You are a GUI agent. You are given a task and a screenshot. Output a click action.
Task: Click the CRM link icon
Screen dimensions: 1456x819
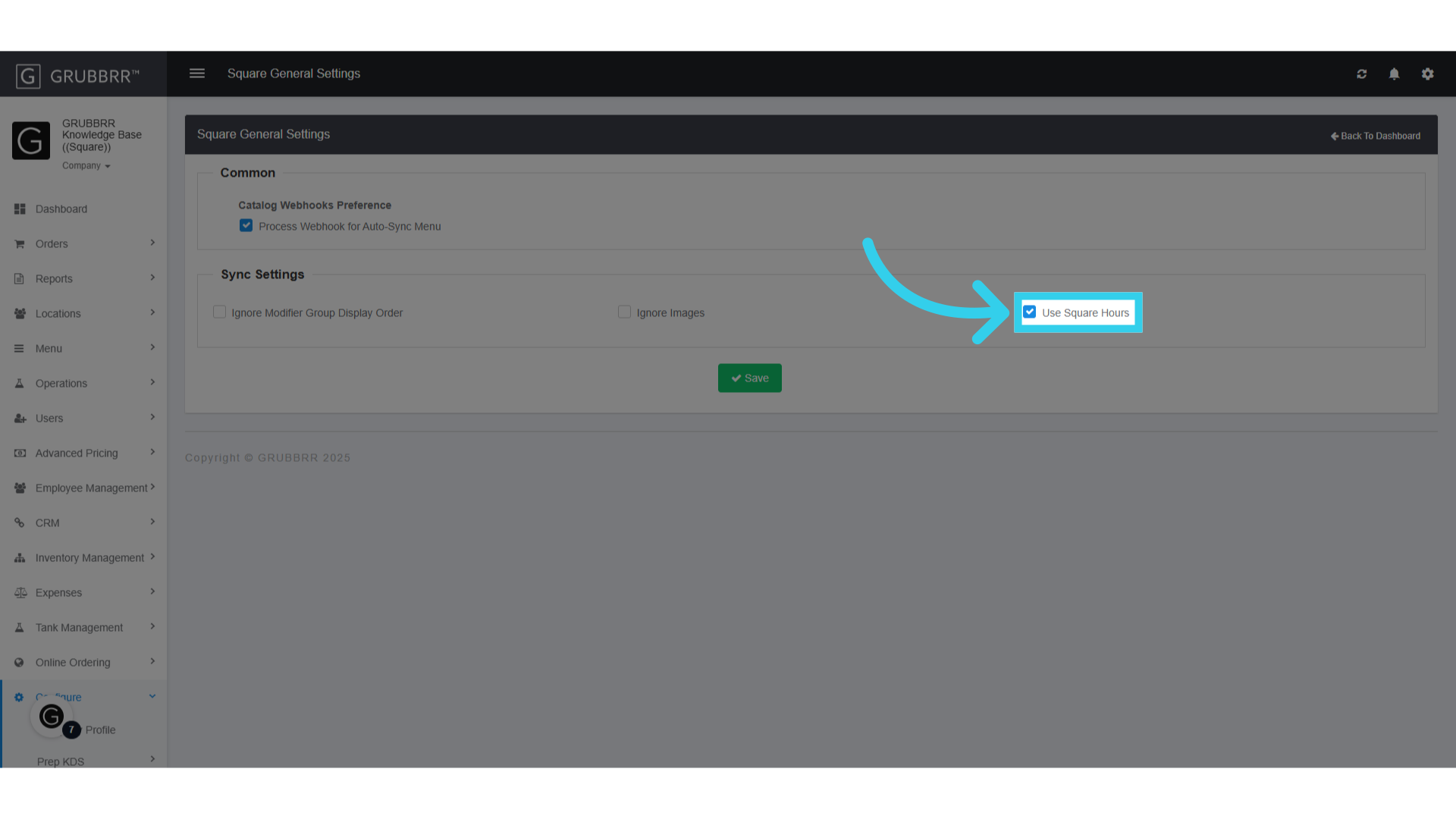(x=20, y=523)
